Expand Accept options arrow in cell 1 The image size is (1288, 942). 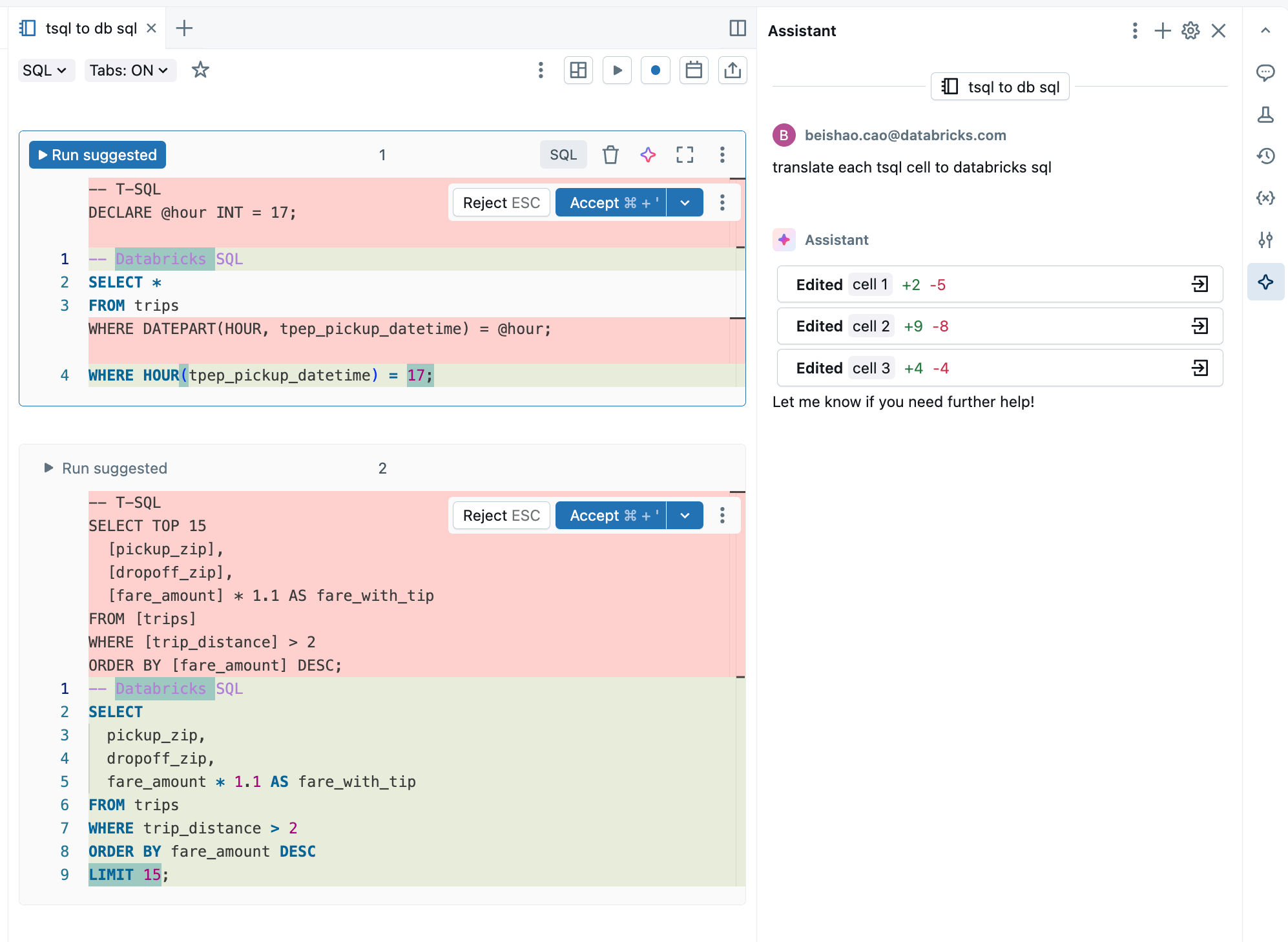685,203
